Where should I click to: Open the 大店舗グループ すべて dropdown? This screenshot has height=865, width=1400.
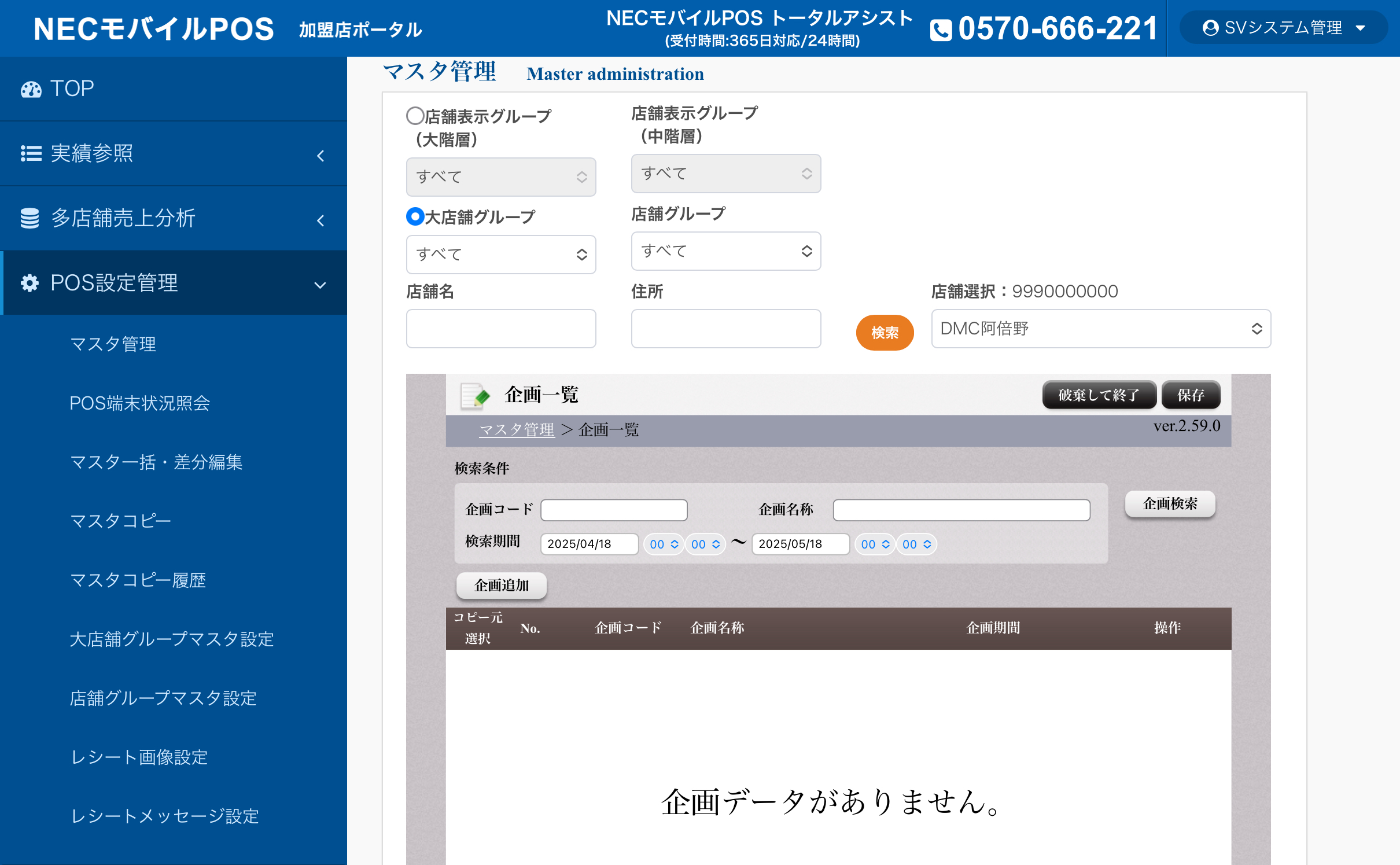click(x=501, y=254)
